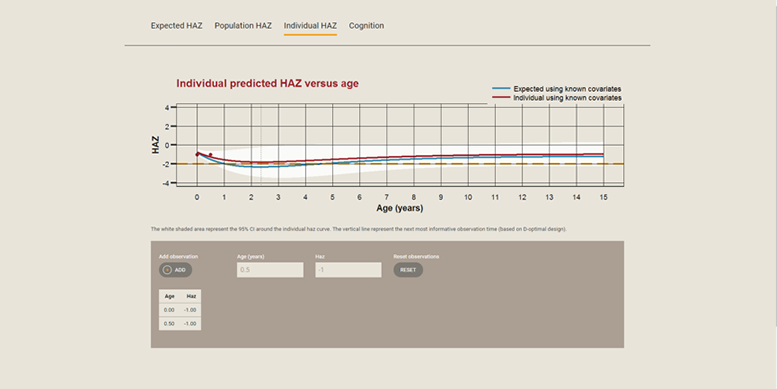Click the x-axis tick label 7
Screen dimensions: 777x389
click(x=387, y=197)
